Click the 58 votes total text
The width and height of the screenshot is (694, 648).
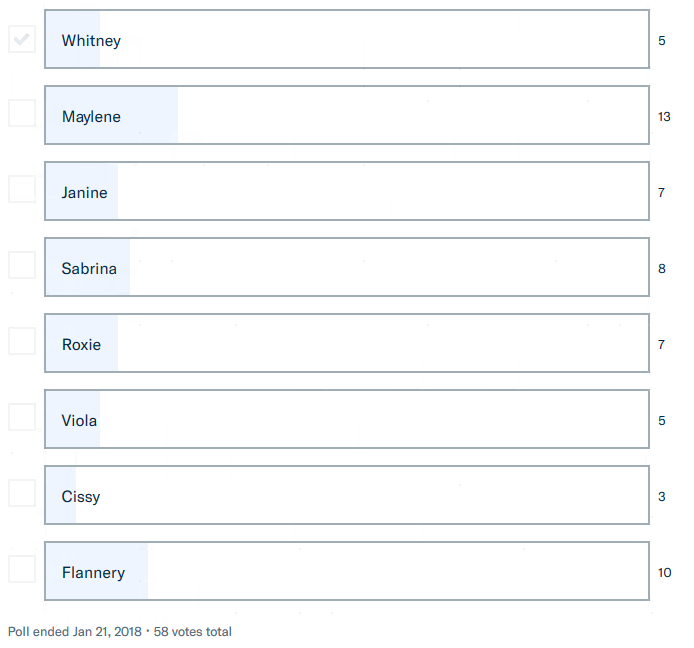193,632
